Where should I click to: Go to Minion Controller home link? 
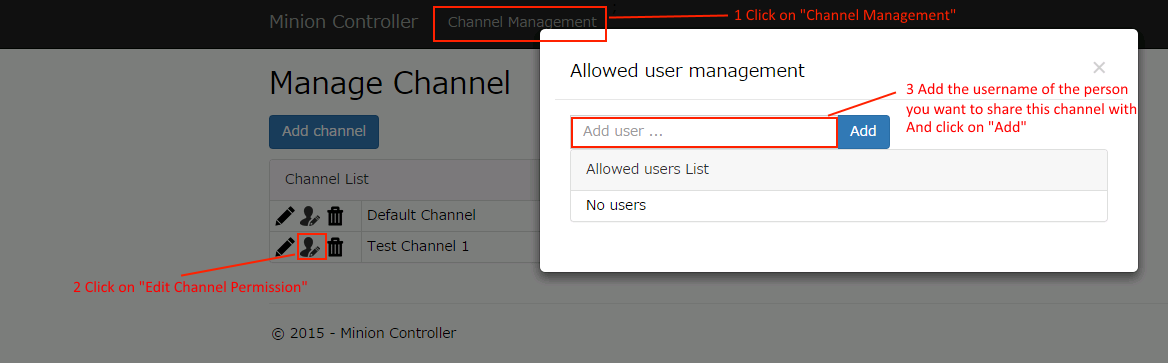[343, 22]
